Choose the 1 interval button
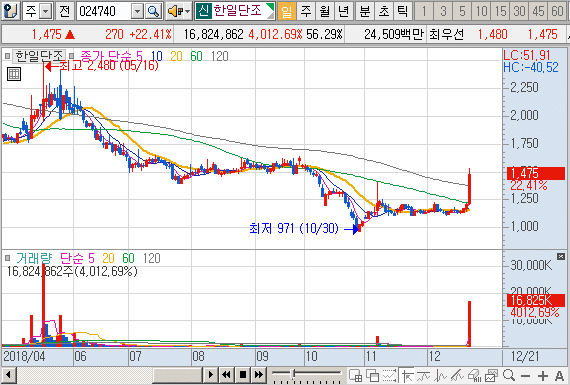This screenshot has height=385, width=570. pos(424,11)
